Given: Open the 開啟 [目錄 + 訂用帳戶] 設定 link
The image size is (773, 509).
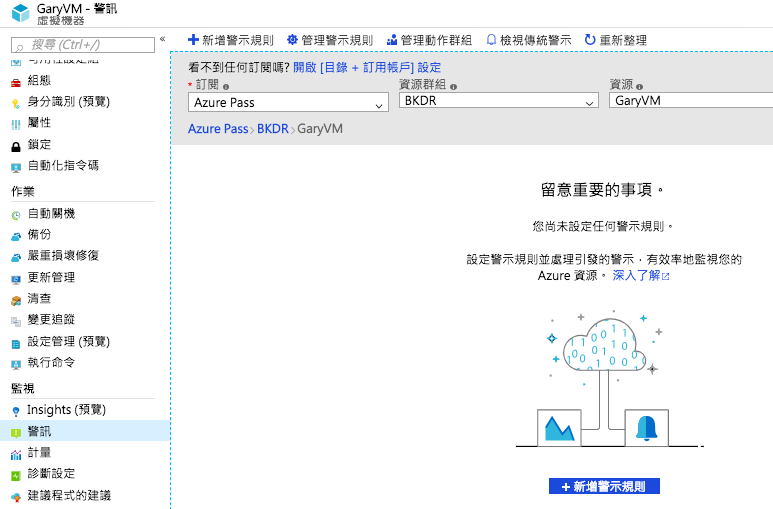Looking at the screenshot, I should pos(367,68).
